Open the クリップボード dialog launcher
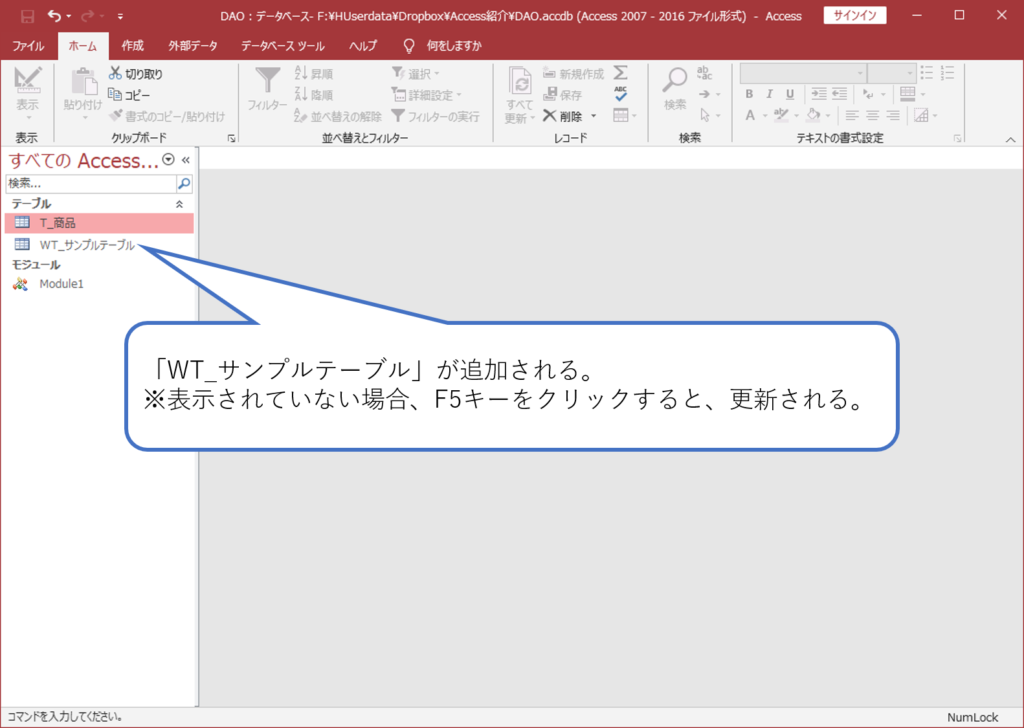Screen dimensions: 1024x728 [x=231, y=138]
